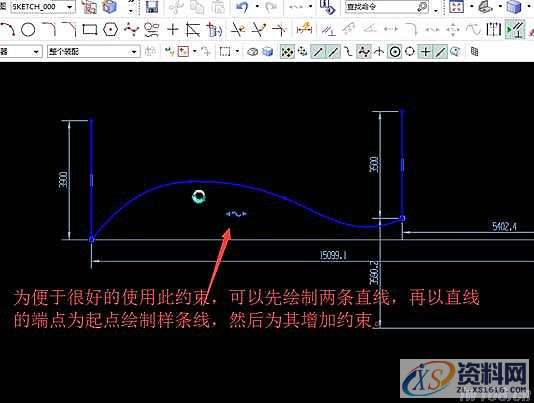Toggle Intersection snap option
Viewport: 534px width, 403px height.
(379, 52)
